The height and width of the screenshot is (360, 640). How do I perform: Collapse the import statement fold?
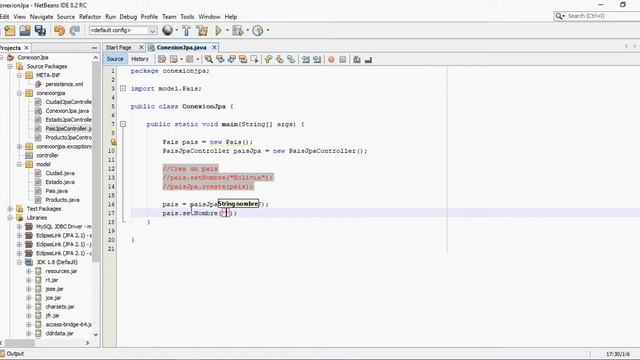click(x=123, y=89)
